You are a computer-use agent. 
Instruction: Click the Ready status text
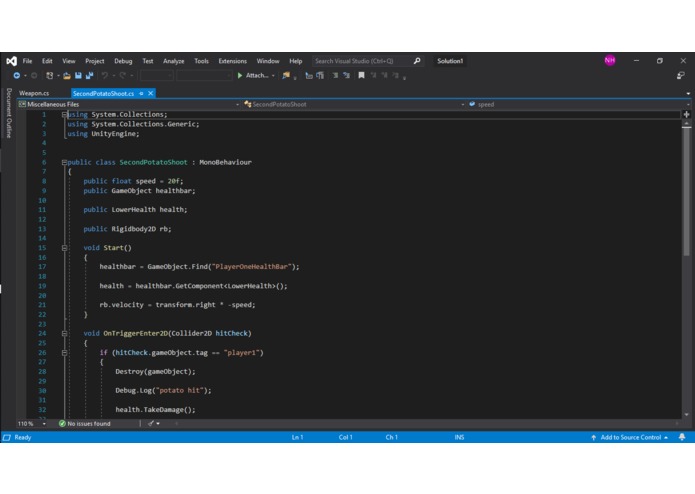pyautogui.click(x=23, y=437)
